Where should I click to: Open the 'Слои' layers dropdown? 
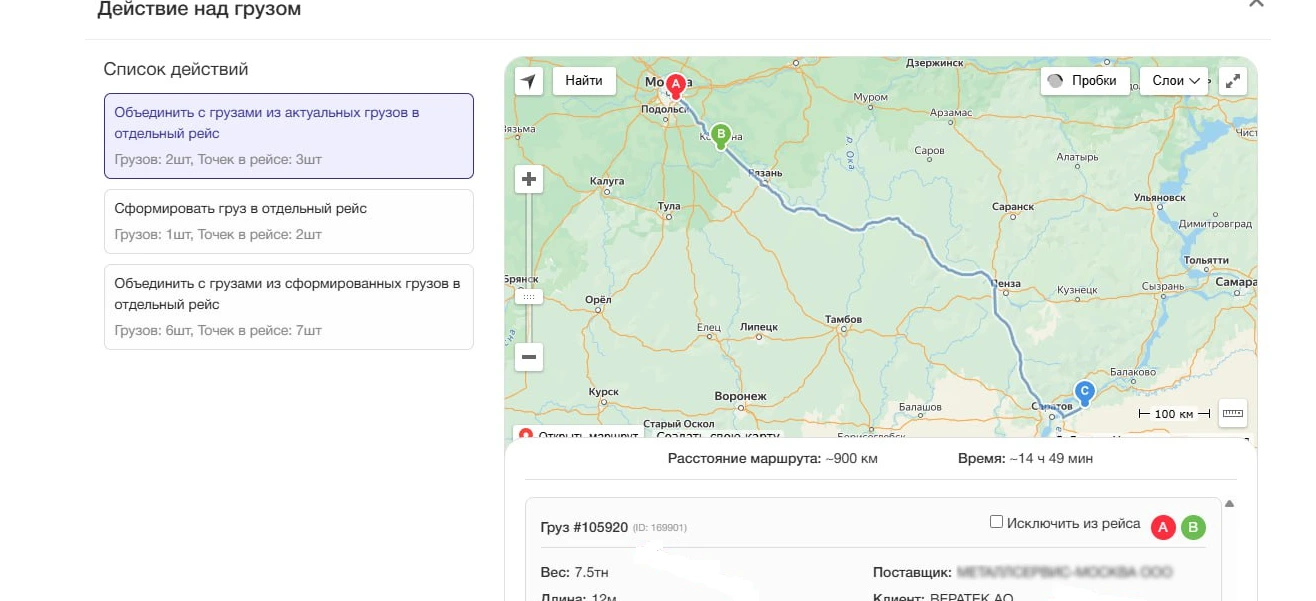1174,81
